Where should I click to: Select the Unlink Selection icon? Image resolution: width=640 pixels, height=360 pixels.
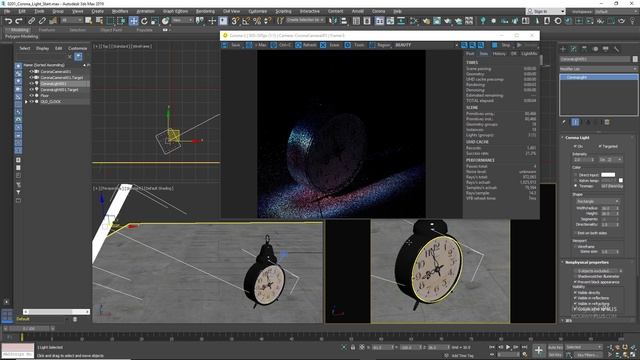pyautogui.click(x=42, y=20)
